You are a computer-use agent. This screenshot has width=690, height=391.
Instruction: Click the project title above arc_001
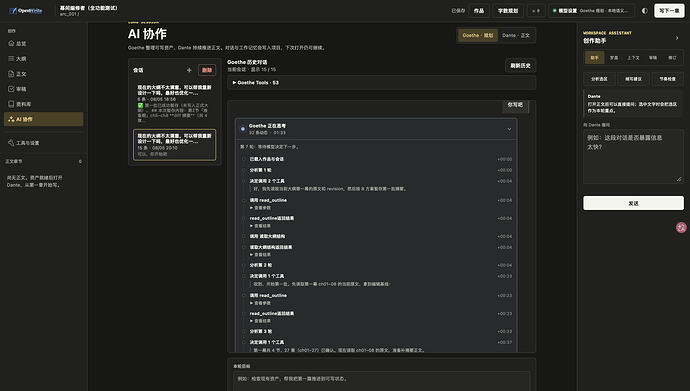pos(89,8)
